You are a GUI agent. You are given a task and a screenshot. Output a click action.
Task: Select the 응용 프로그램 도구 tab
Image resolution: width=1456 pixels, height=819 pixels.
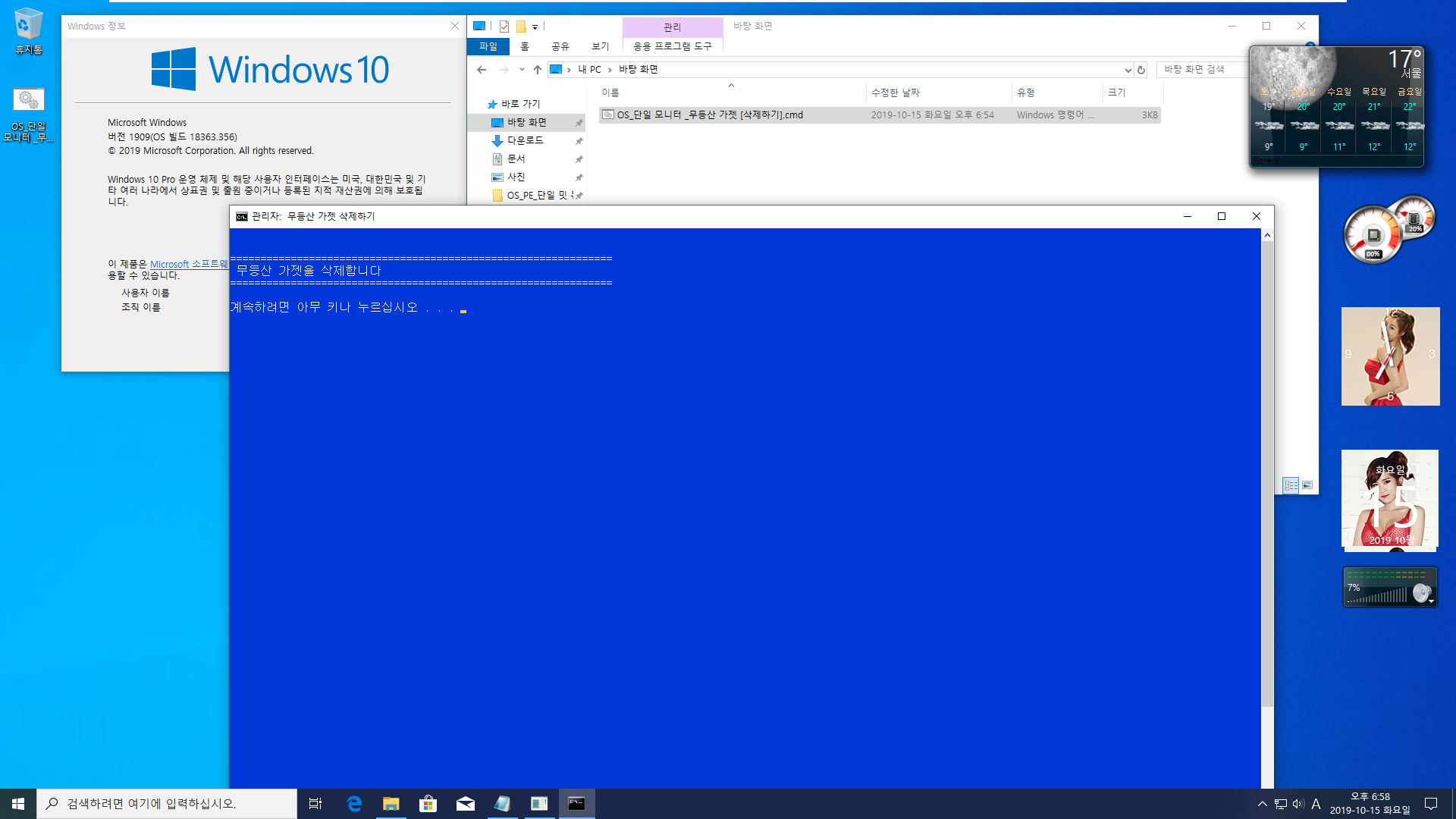click(x=670, y=46)
